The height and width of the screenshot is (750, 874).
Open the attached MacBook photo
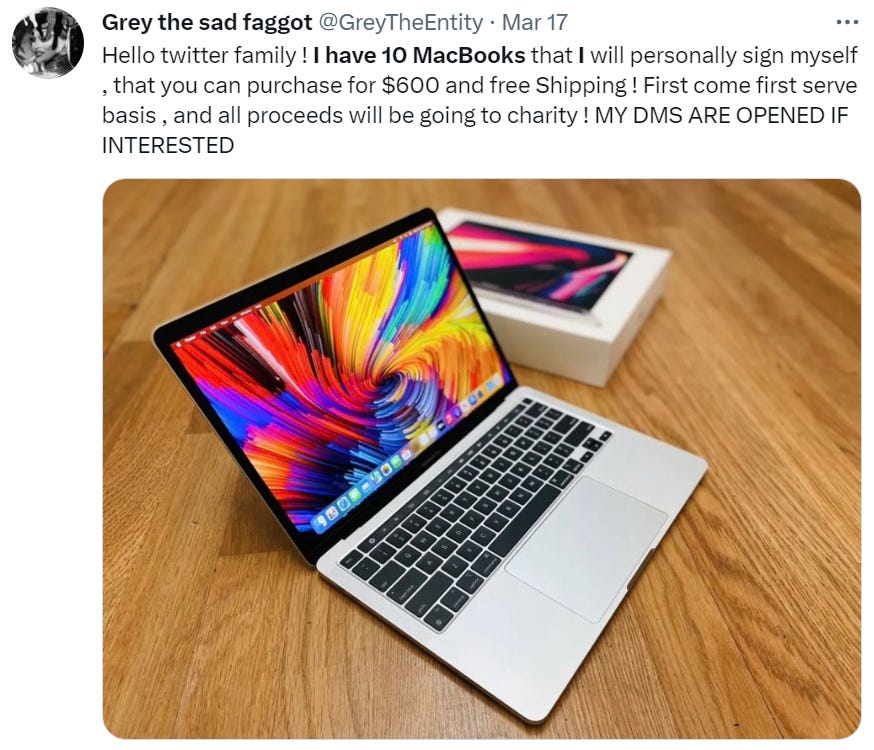tap(482, 459)
